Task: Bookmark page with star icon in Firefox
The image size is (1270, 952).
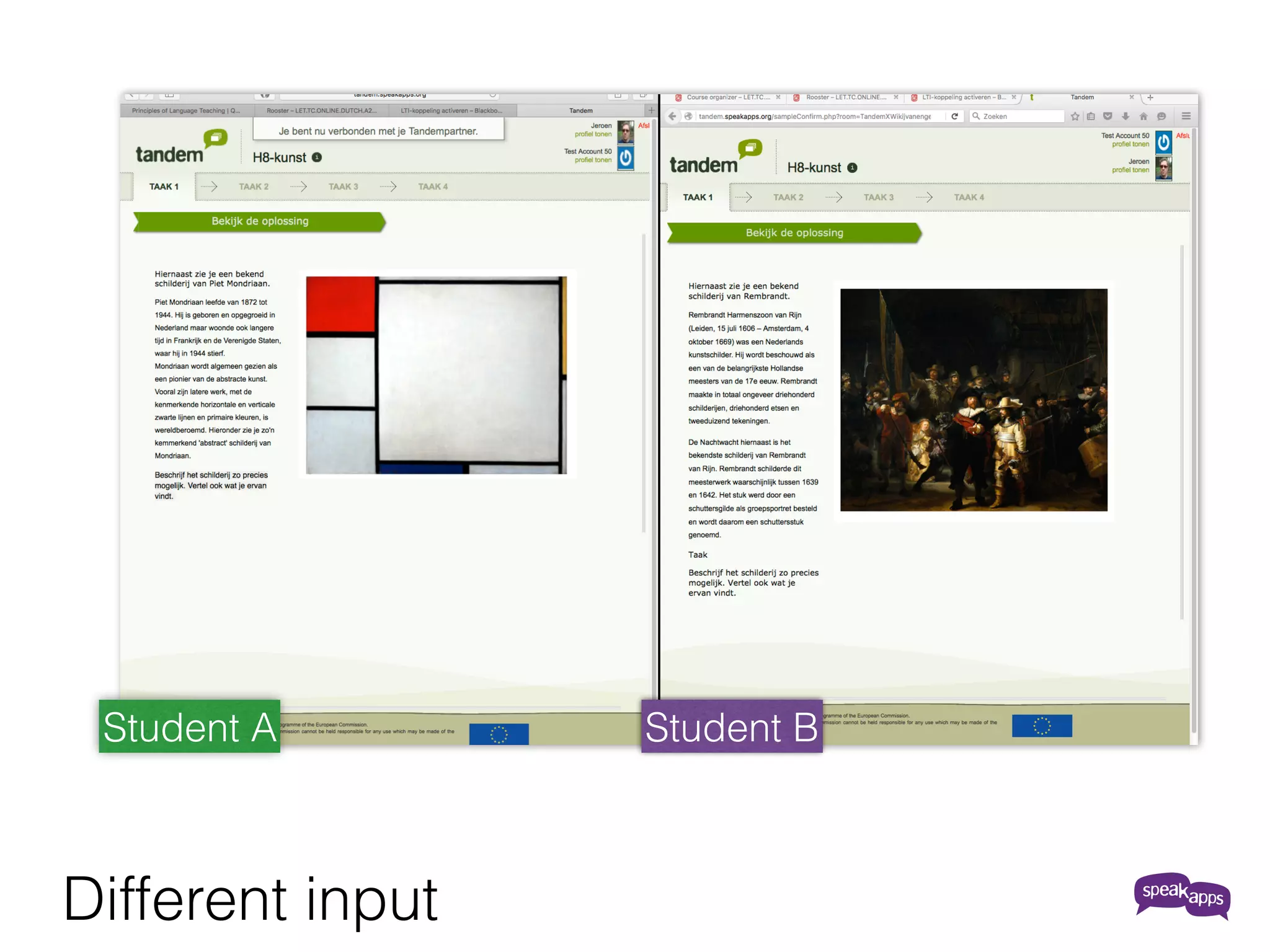Action: point(1075,117)
